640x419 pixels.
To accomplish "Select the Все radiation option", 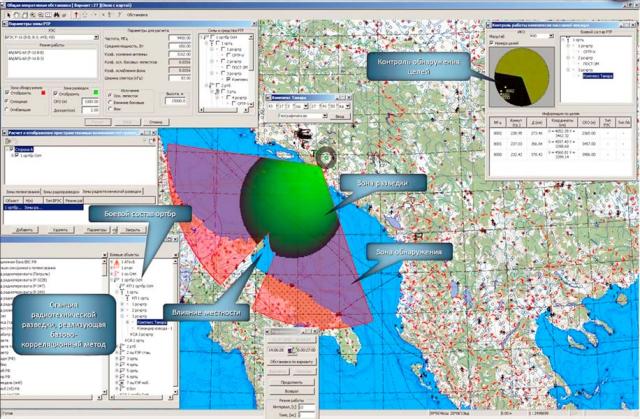I will click(110, 109).
